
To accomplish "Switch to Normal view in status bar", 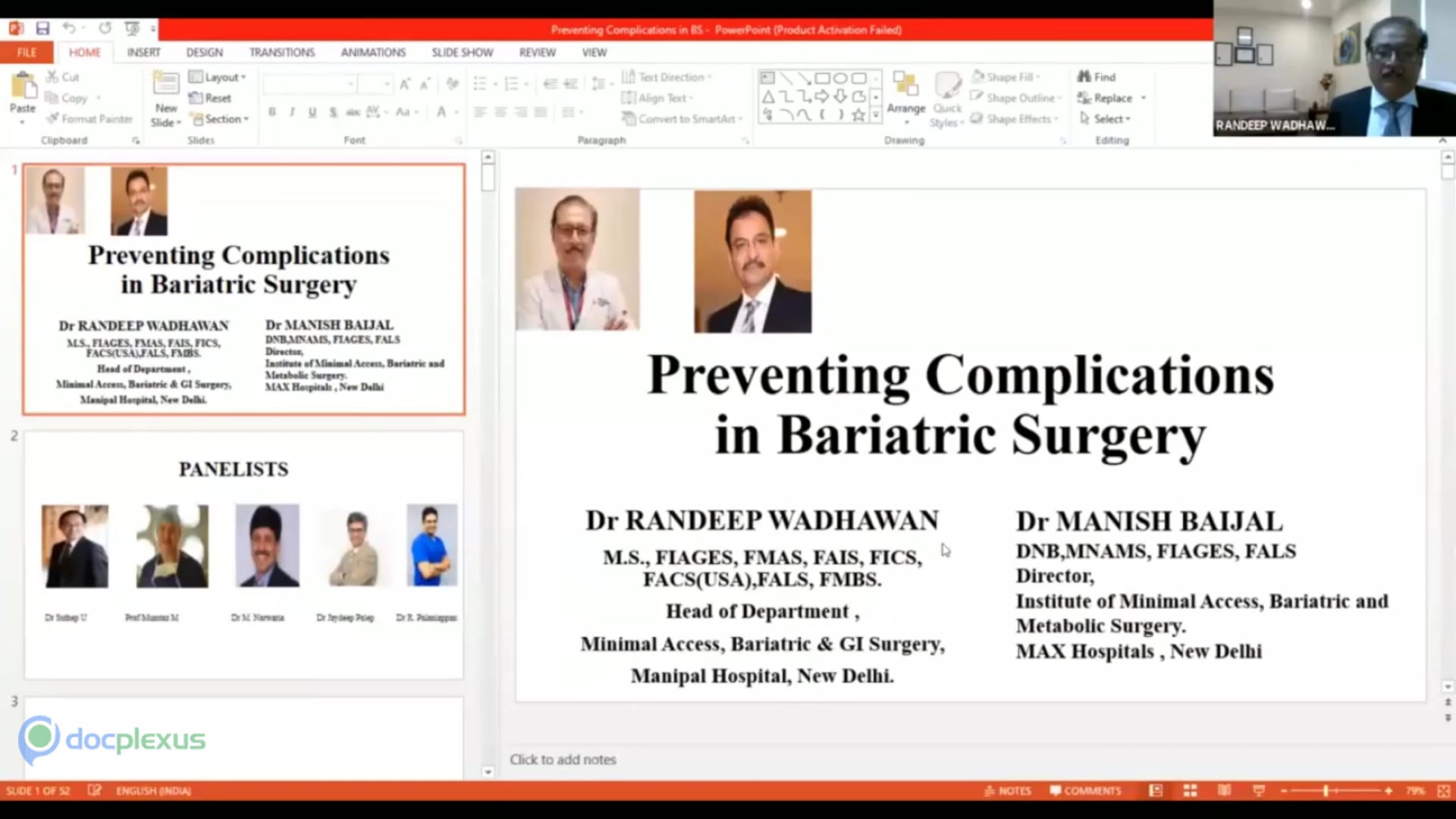I will tap(1156, 791).
